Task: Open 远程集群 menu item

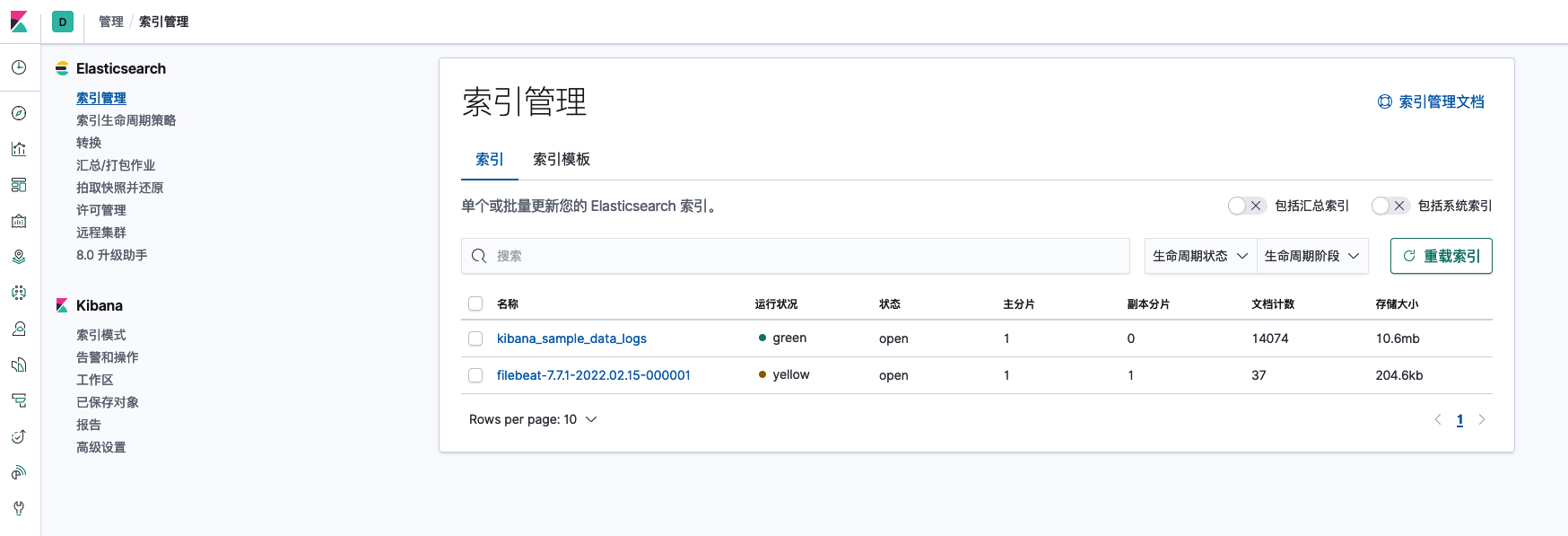Action: (101, 233)
